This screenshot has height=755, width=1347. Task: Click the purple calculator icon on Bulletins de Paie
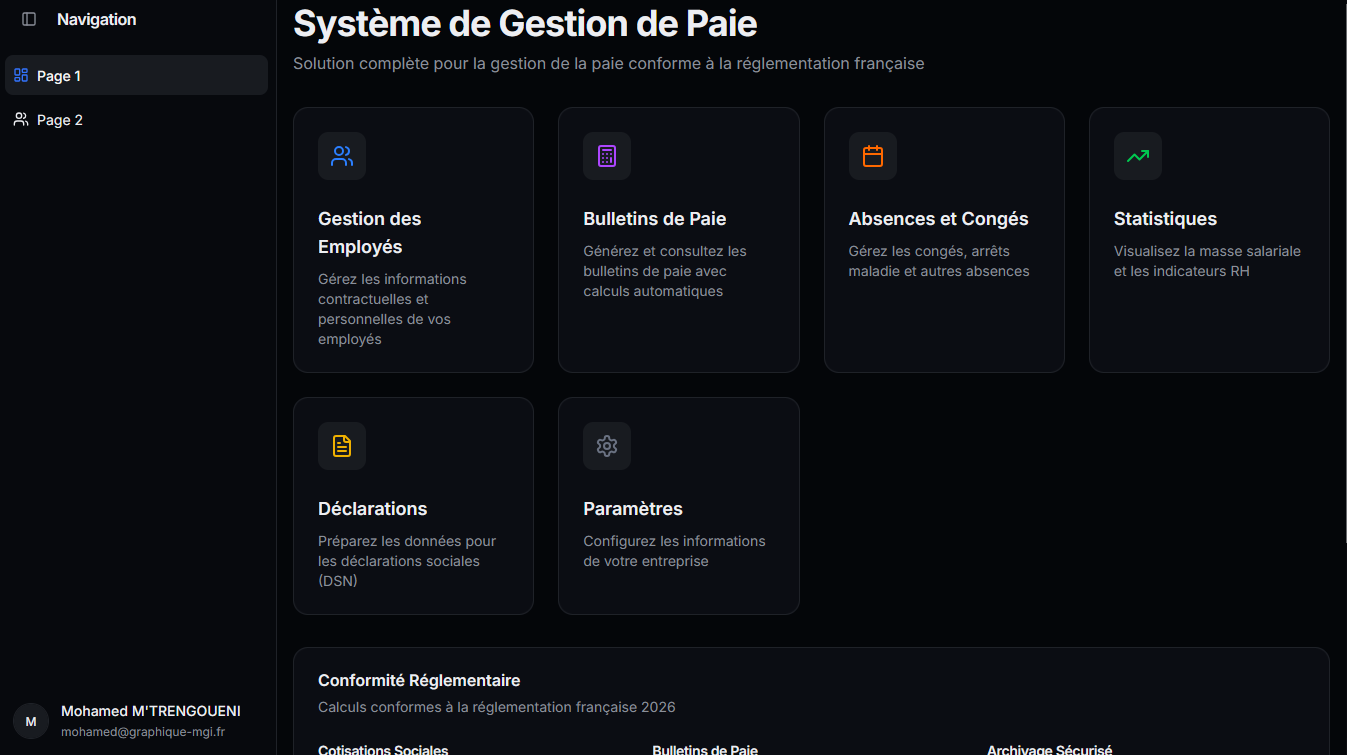(606, 156)
